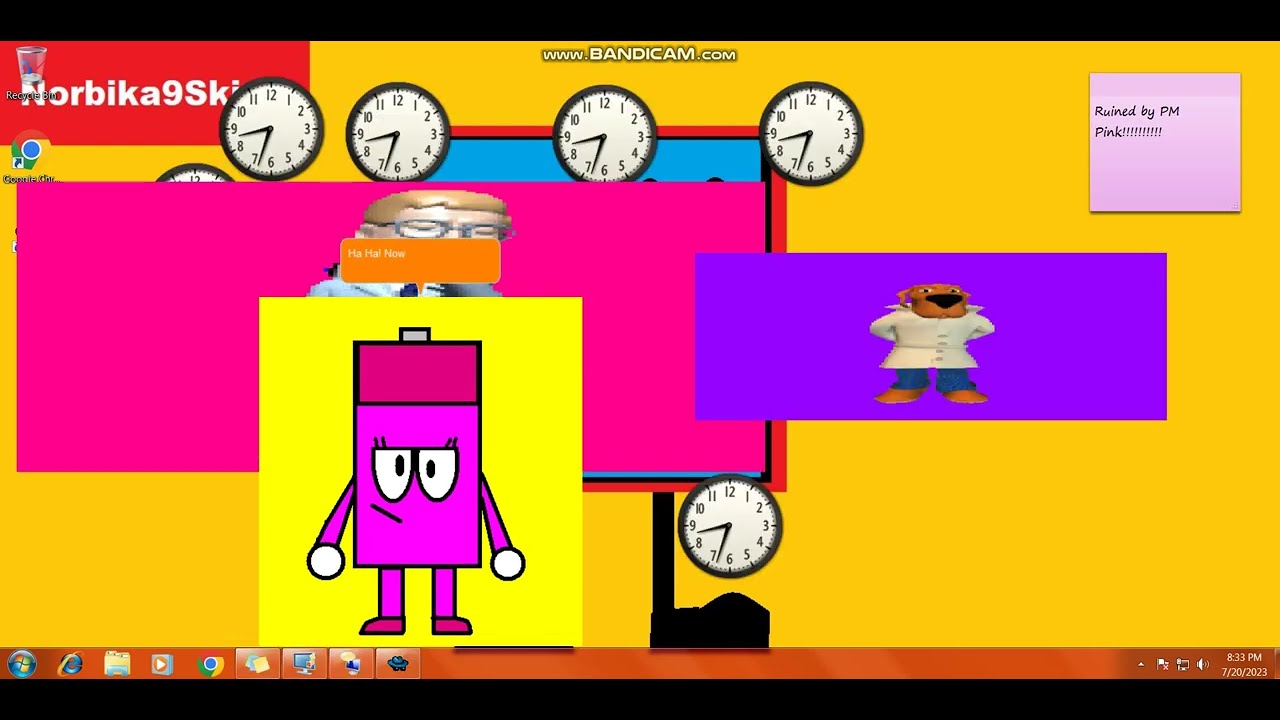Viewport: 1280px width, 720px height.
Task: Click the monitor app taskbar button
Action: tap(304, 664)
